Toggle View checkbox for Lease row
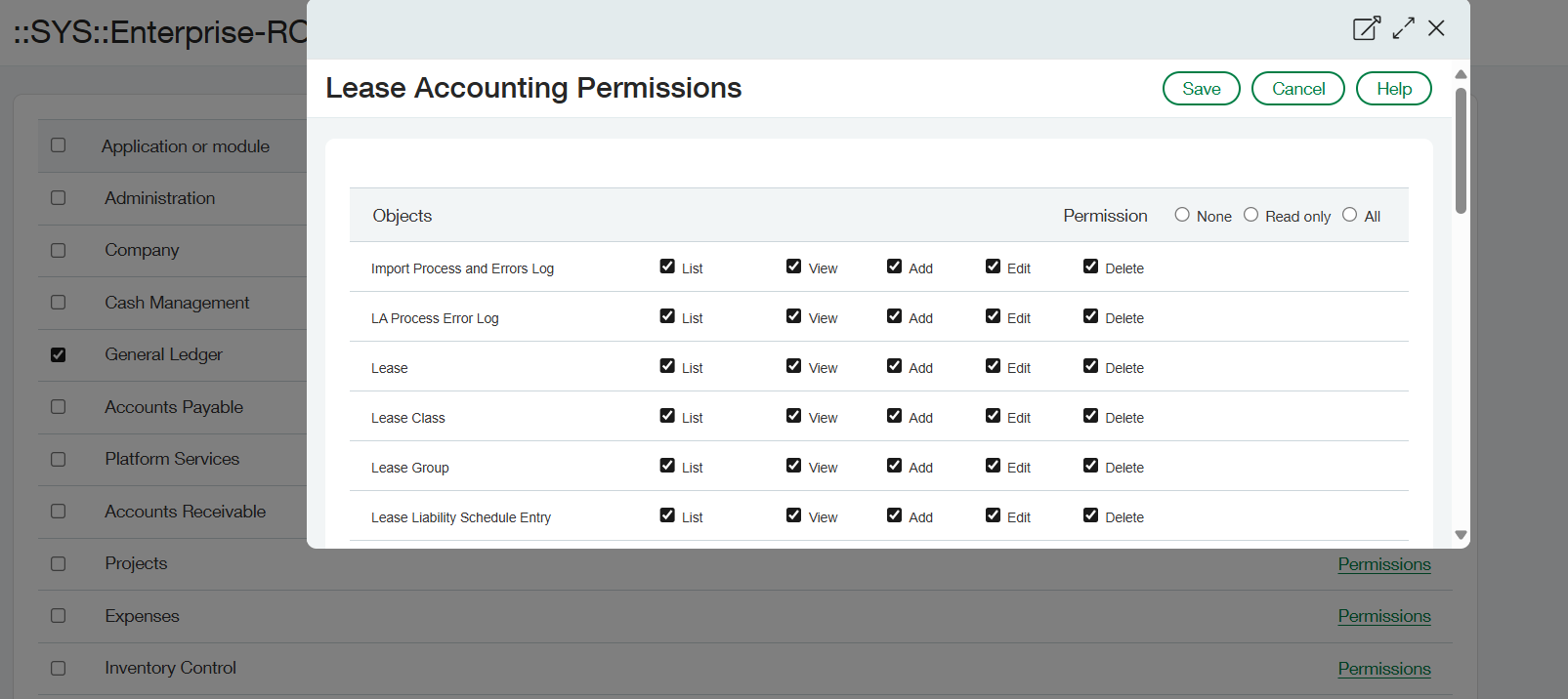Image resolution: width=1568 pixels, height=699 pixels. click(793, 366)
